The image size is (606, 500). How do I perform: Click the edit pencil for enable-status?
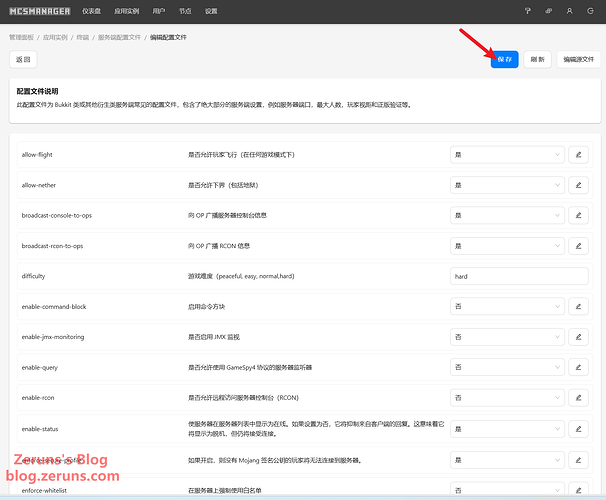(578, 429)
